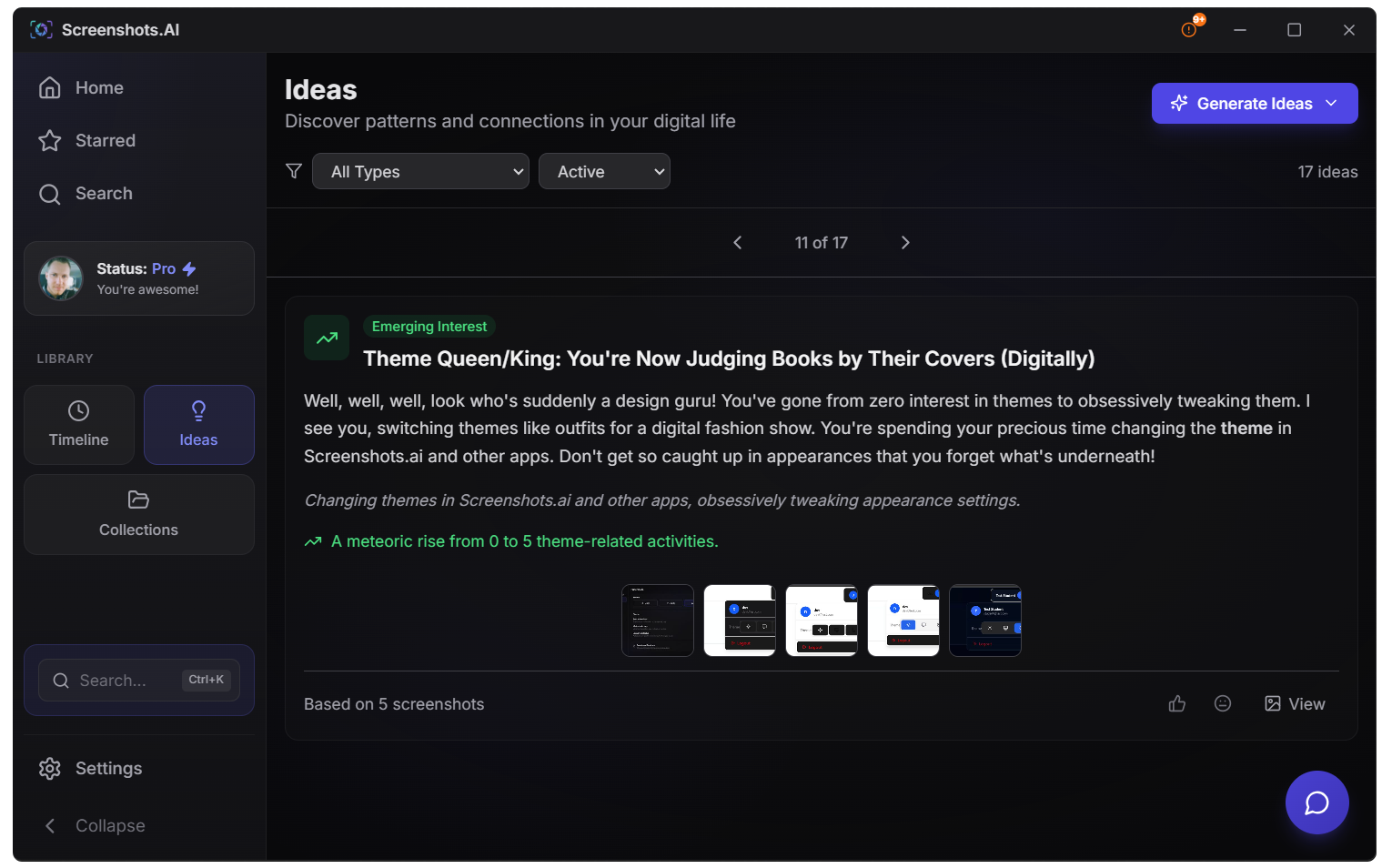Open the Settings page
The image size is (1392, 868).
108,768
